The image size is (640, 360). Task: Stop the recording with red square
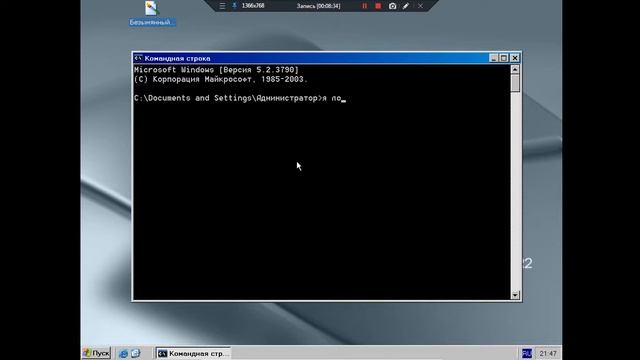(x=378, y=6)
